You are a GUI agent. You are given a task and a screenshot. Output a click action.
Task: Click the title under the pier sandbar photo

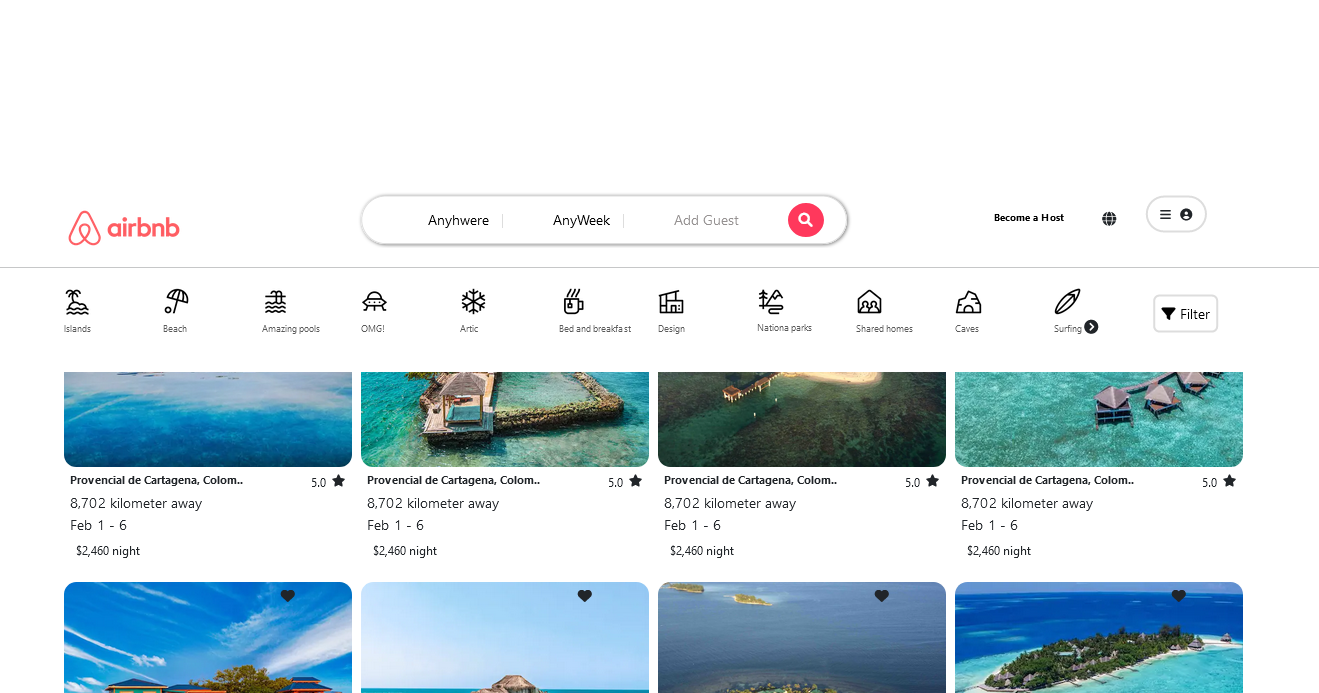(x=751, y=480)
